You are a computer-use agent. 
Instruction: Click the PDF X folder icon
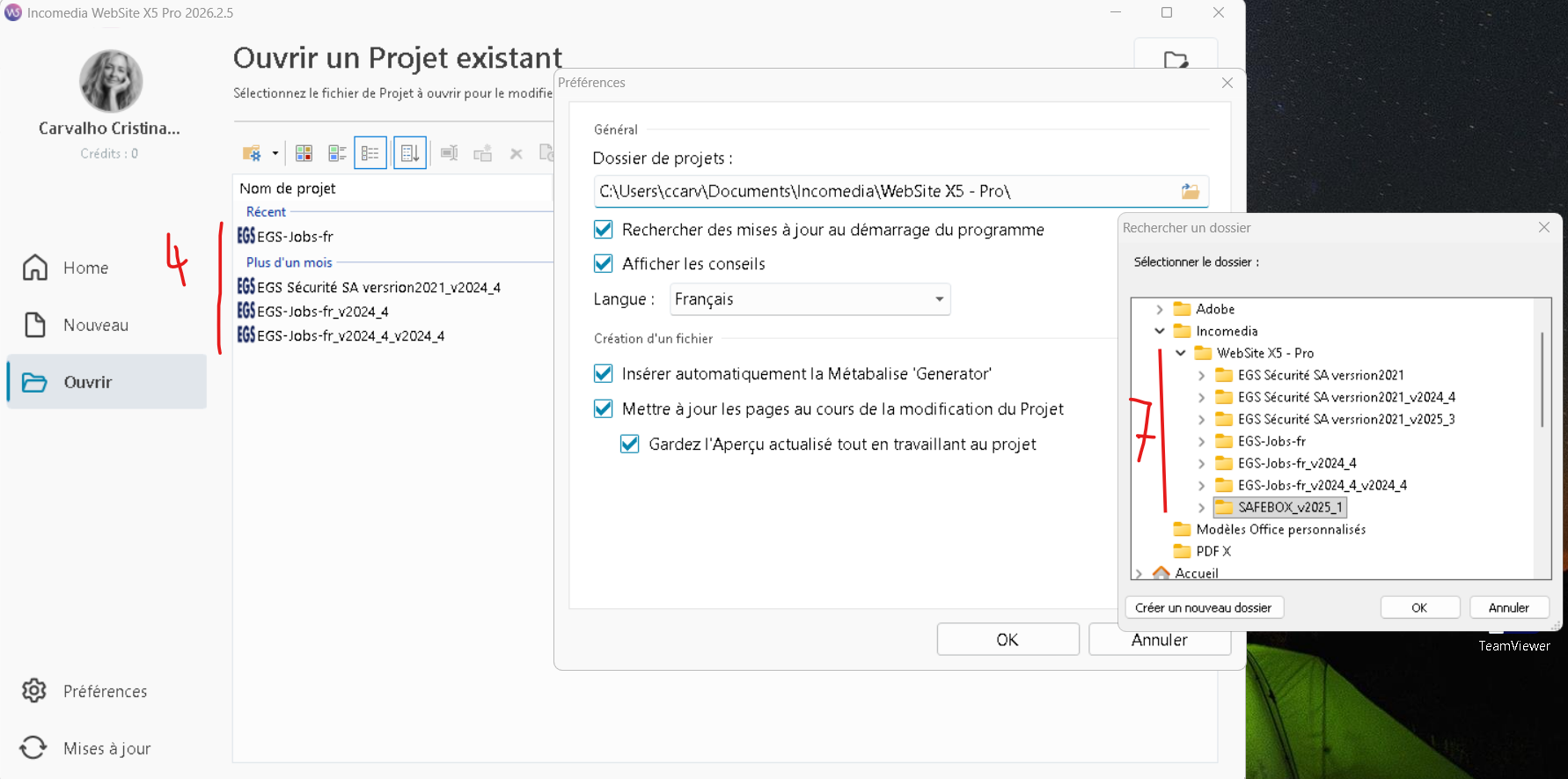tap(1183, 551)
